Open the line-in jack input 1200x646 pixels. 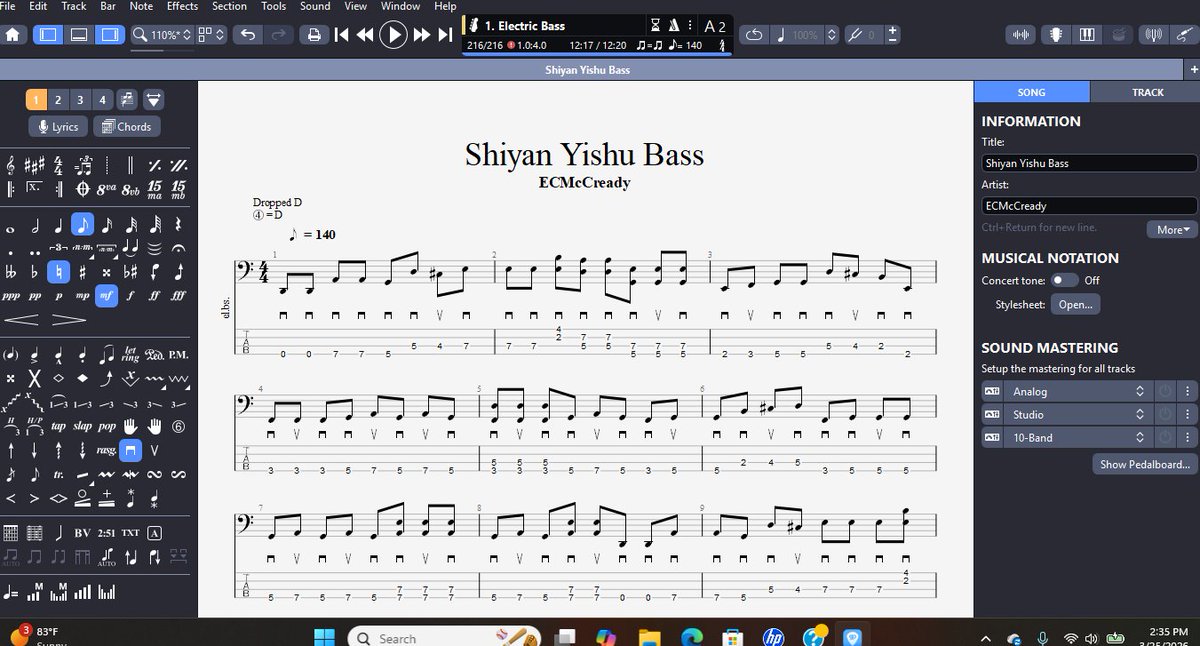[1184, 35]
